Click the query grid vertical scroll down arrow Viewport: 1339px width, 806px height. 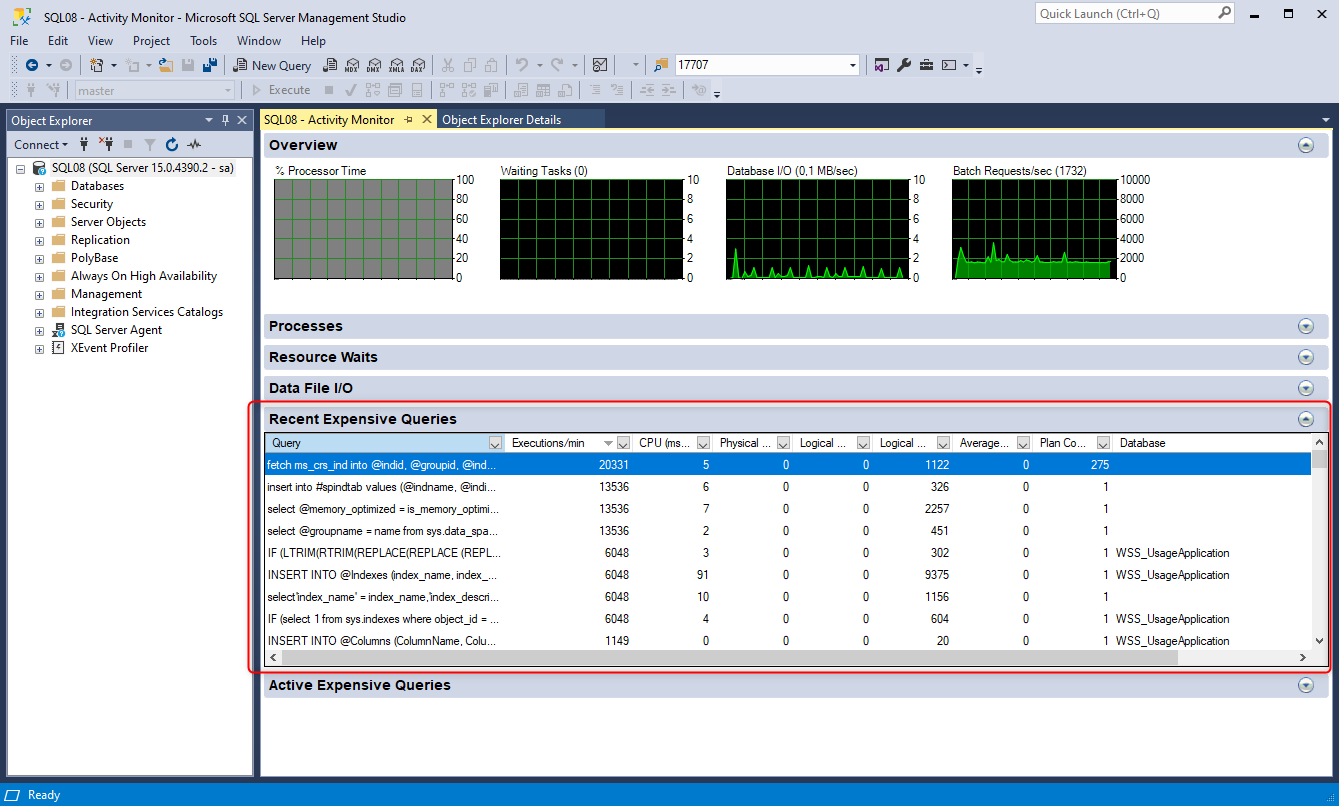pyautogui.click(x=1319, y=641)
